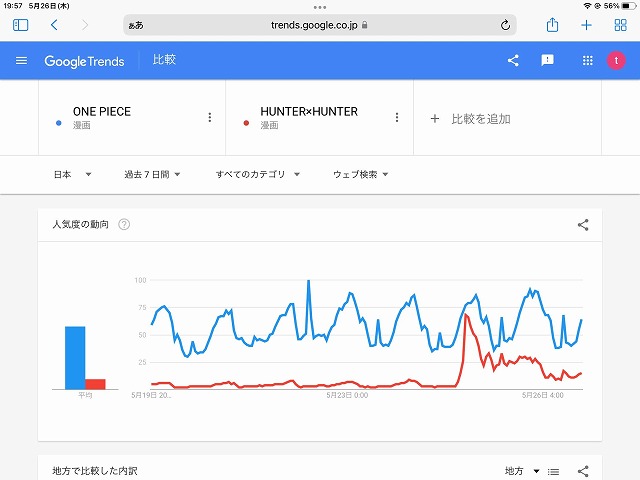Image resolution: width=640 pixels, height=480 pixels.
Task: Click the 地方で比較した内訳 heading
Action: [x=95, y=471]
